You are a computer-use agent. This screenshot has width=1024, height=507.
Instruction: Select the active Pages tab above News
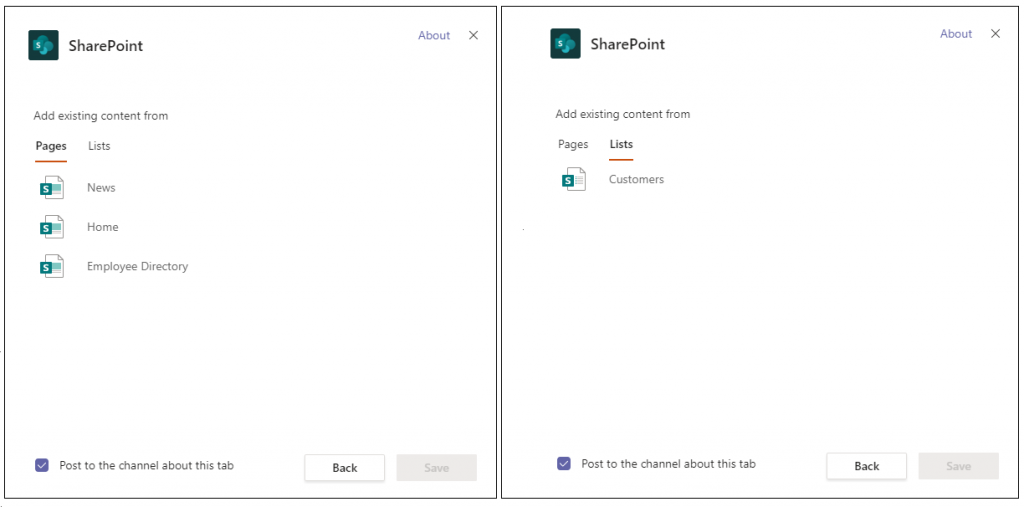51,146
